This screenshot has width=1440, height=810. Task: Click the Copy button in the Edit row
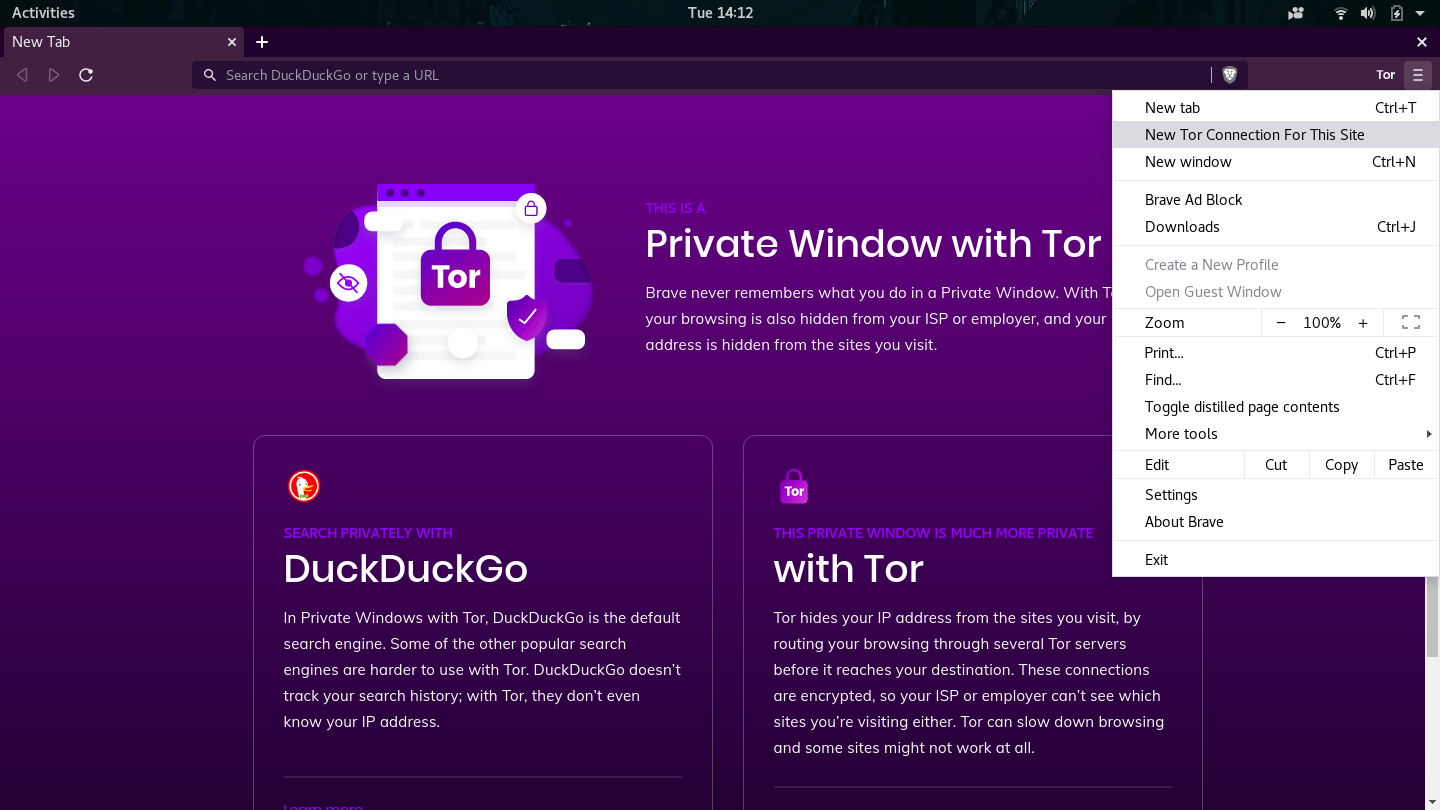[1341, 464]
